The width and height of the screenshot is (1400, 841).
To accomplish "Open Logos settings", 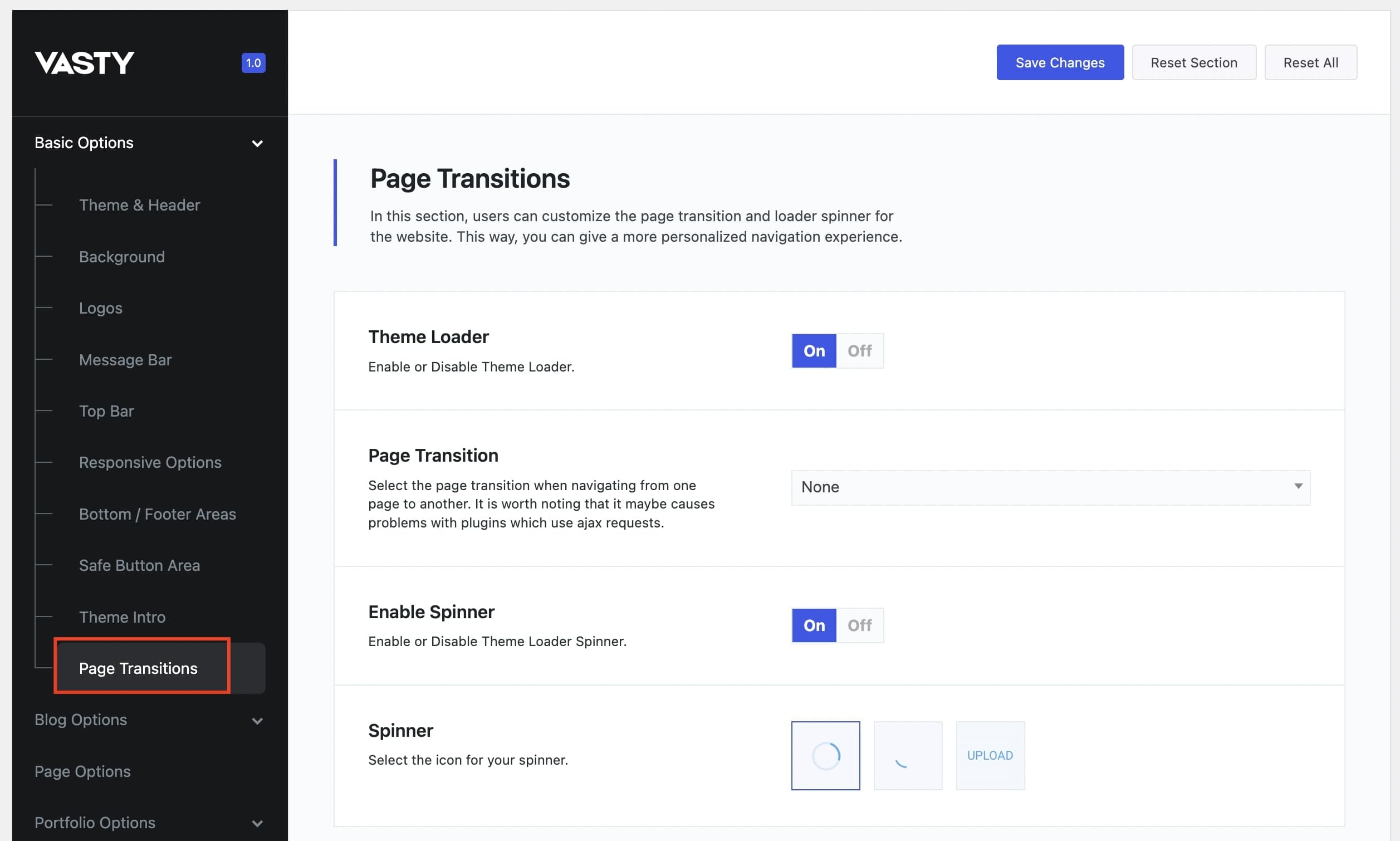I will (100, 308).
